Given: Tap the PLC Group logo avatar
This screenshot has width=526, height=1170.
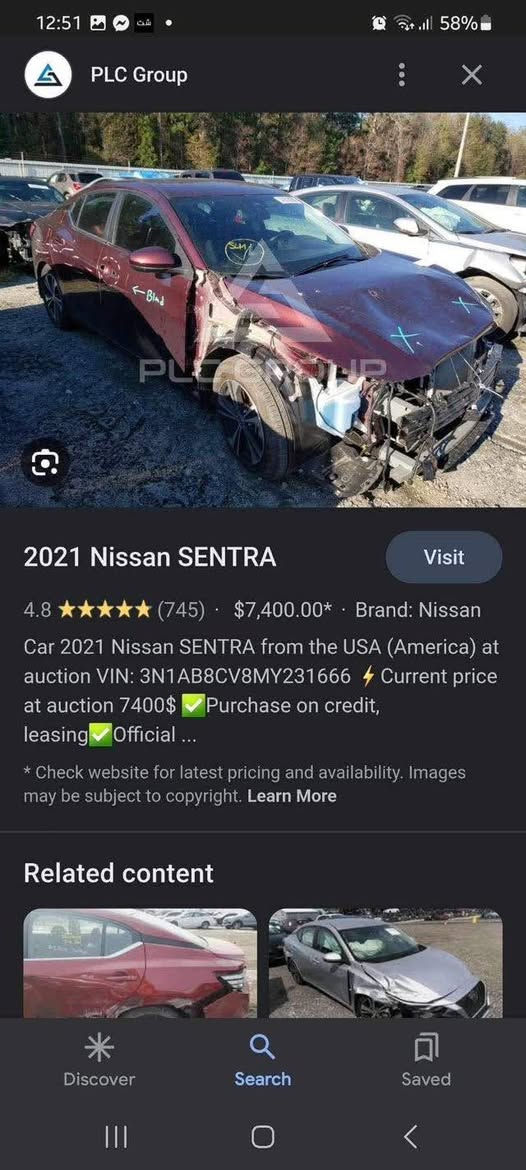Looking at the screenshot, I should coord(48,75).
